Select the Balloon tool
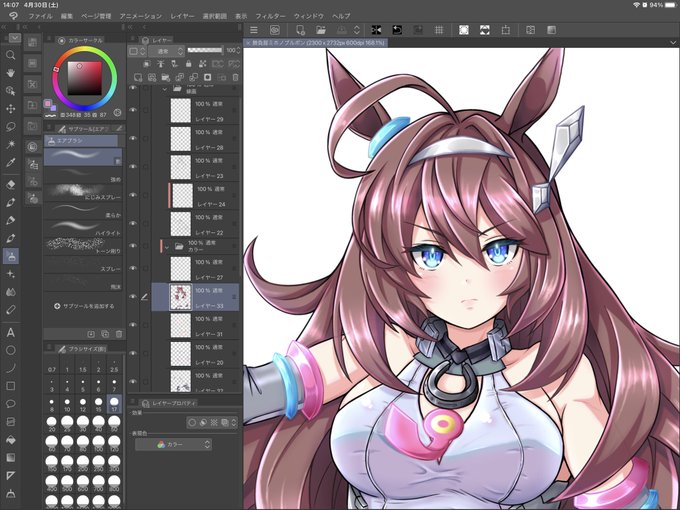The width and height of the screenshot is (680, 510). tap(11, 404)
